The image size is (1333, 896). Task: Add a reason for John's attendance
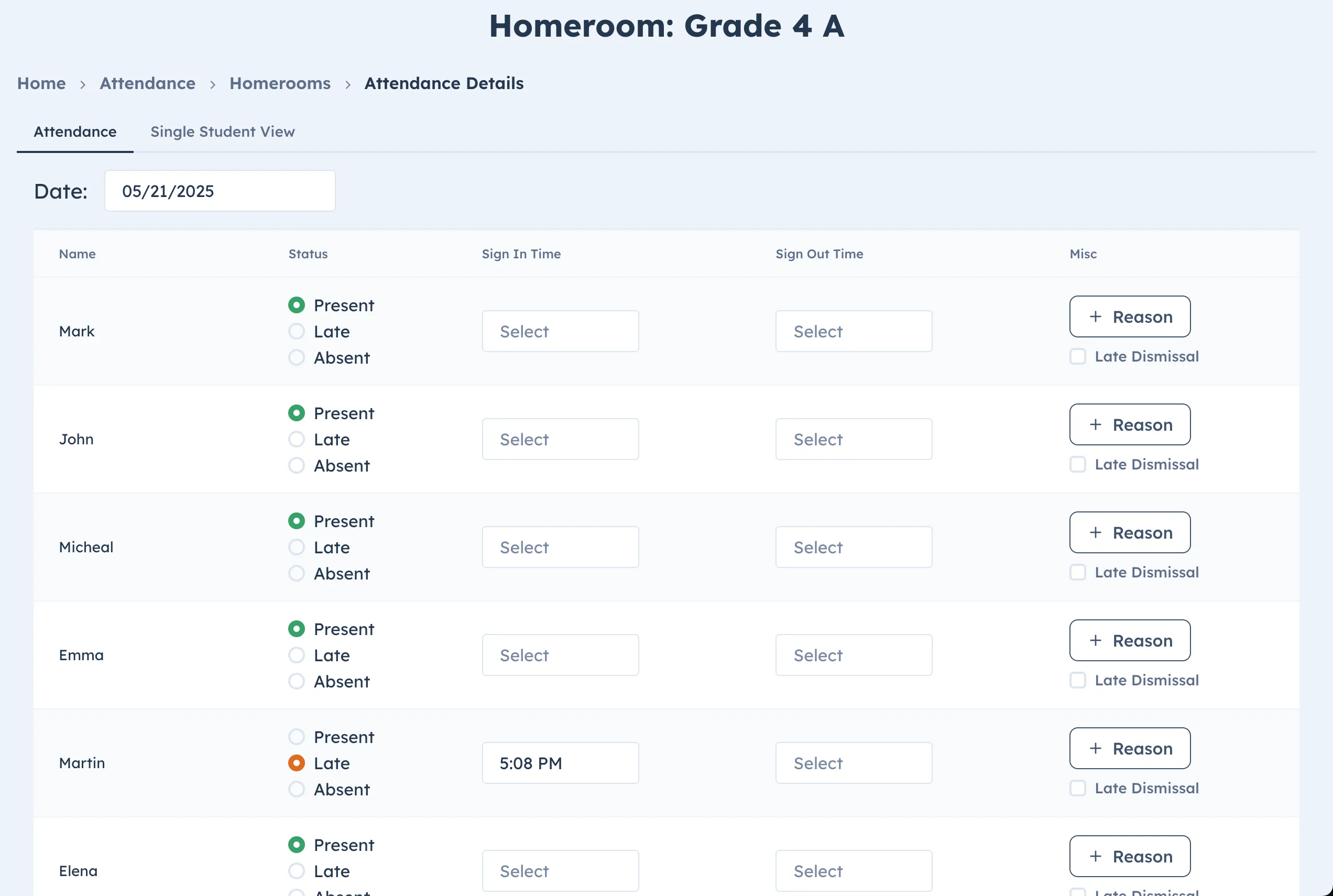1130,424
